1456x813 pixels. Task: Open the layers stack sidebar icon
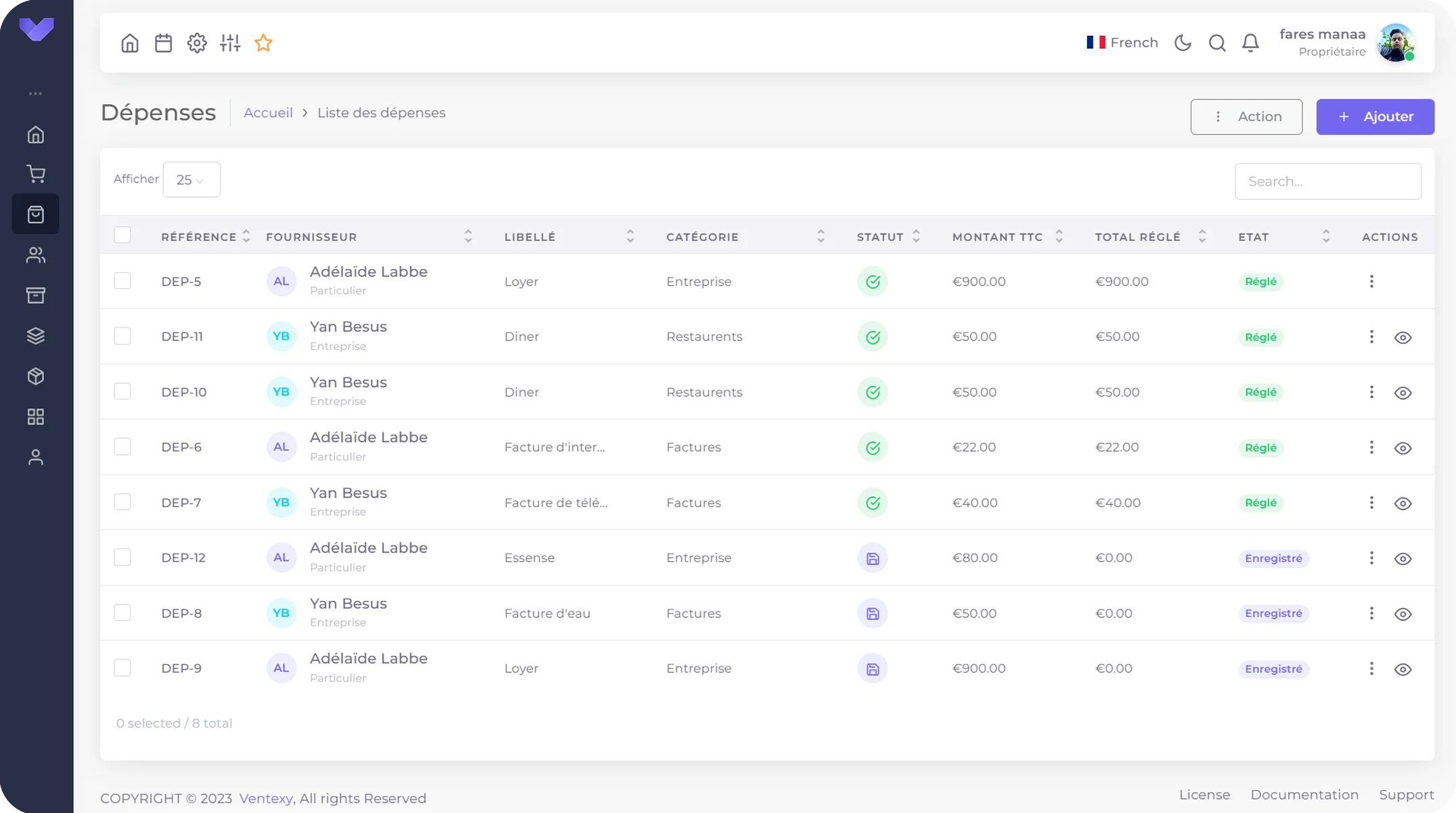[36, 336]
